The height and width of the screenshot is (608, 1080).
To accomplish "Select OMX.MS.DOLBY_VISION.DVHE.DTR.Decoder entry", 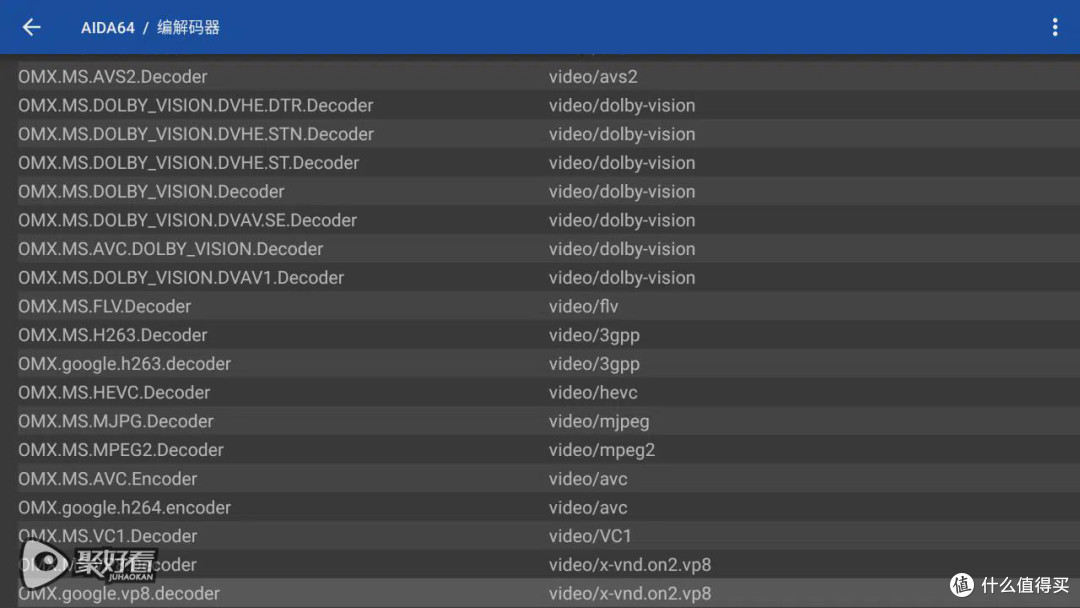I will click(x=196, y=106).
